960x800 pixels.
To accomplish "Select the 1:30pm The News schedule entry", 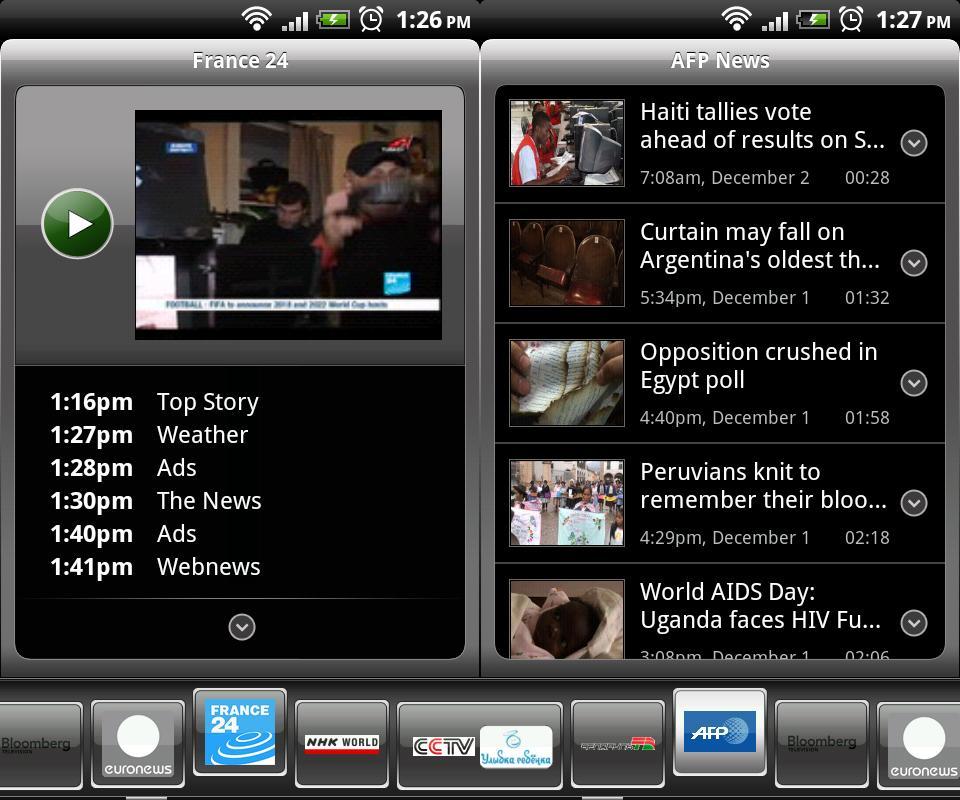I will point(156,501).
